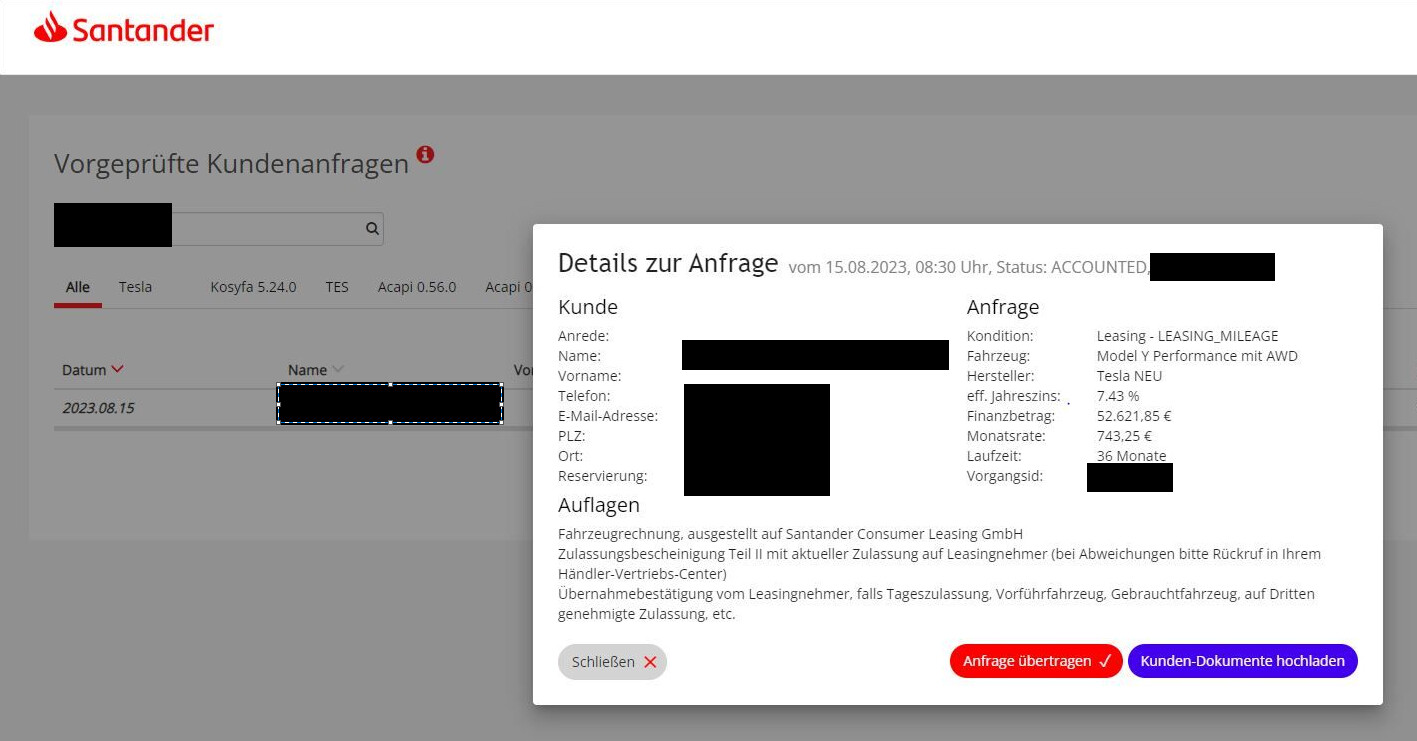
Task: Select the 2023.08.15 date cell
Action: click(x=98, y=408)
